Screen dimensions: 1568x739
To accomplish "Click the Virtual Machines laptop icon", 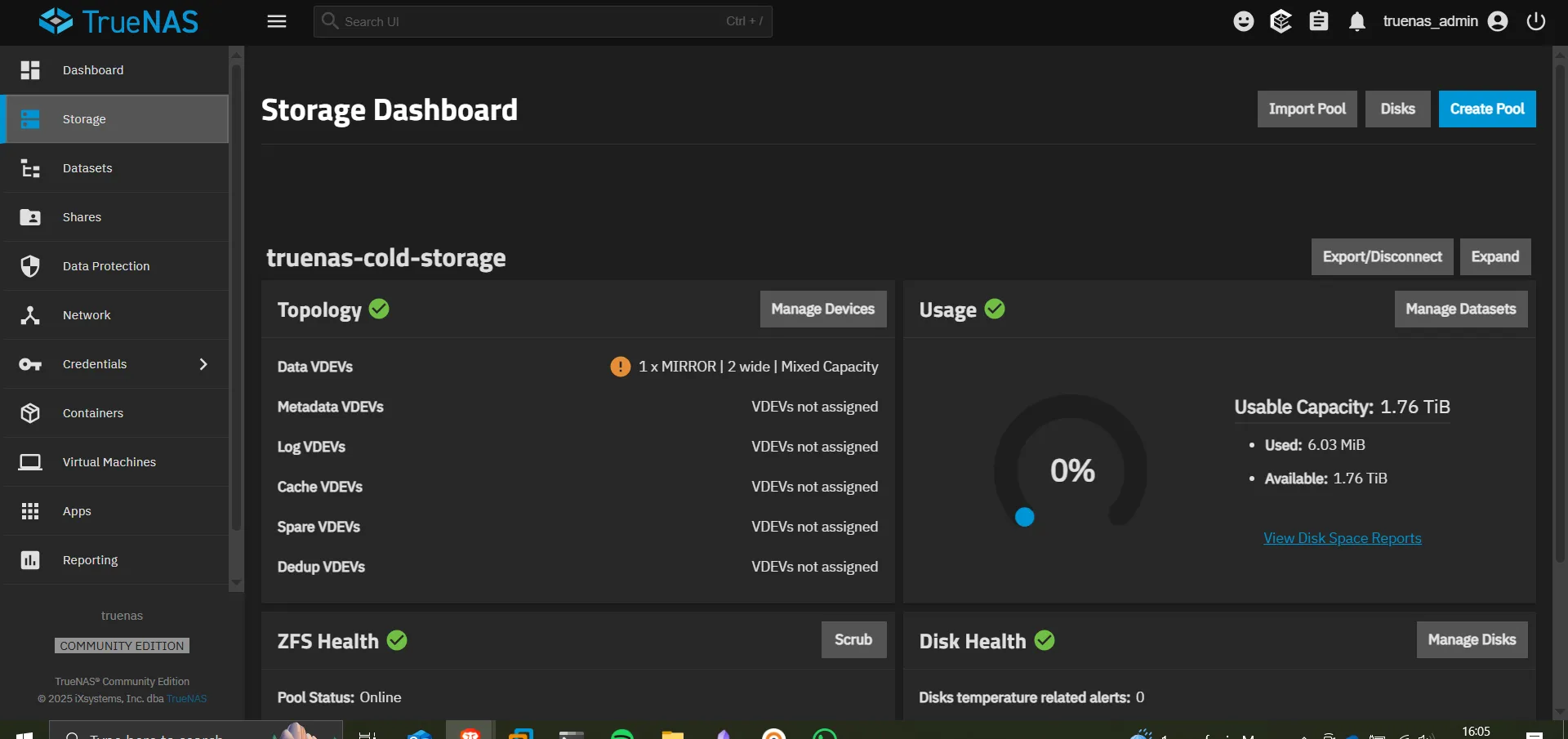I will [30, 462].
